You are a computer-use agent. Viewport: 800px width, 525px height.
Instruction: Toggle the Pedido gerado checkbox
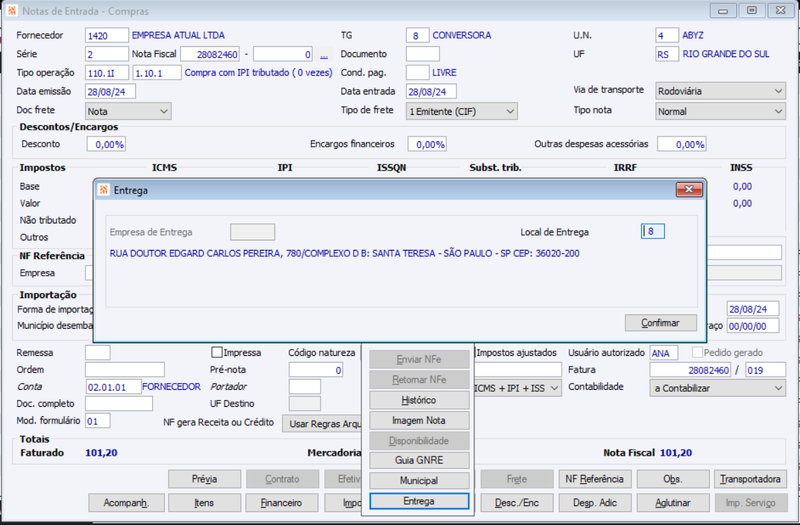pyautogui.click(x=697, y=352)
